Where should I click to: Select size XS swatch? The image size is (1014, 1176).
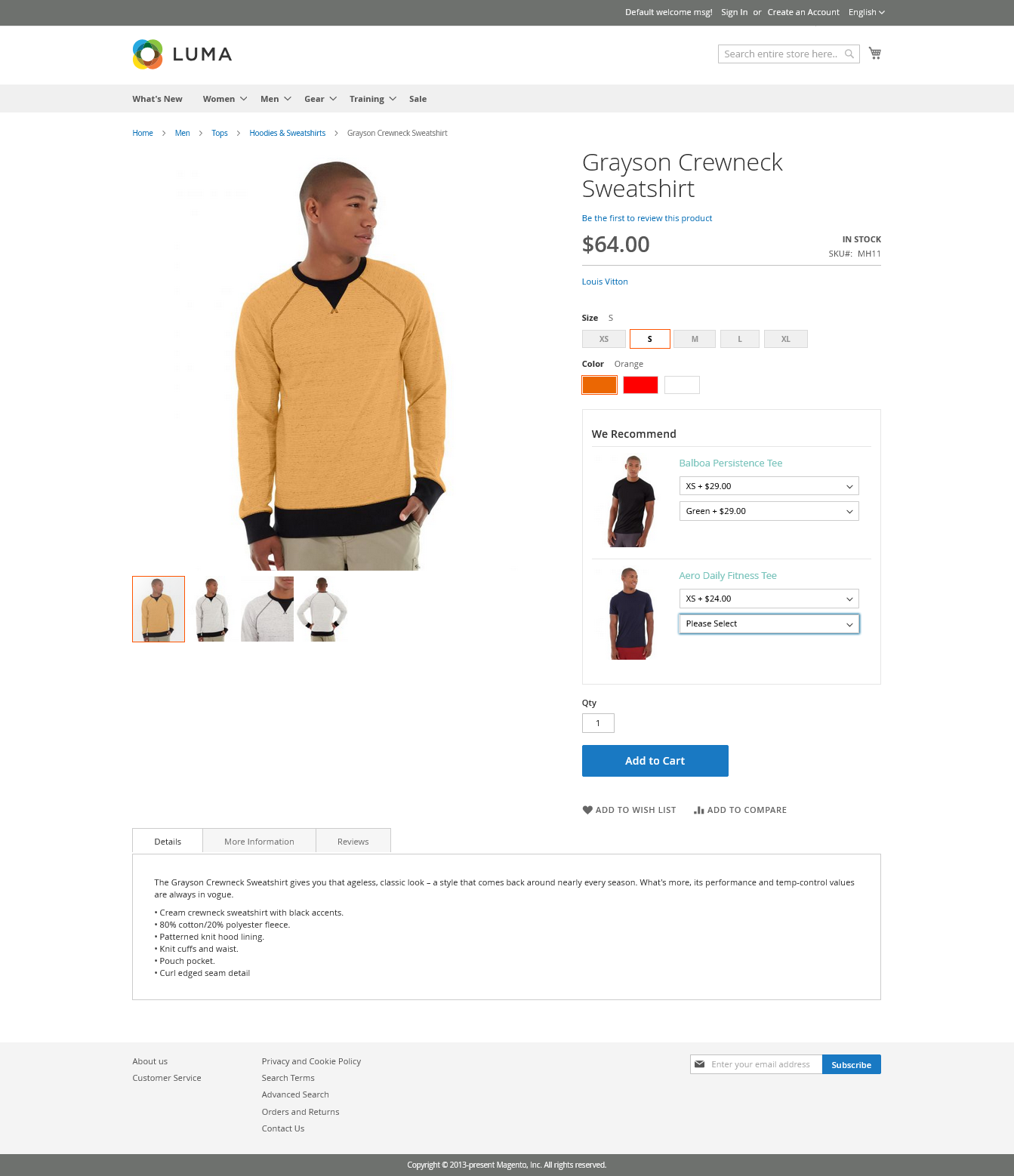pos(604,339)
